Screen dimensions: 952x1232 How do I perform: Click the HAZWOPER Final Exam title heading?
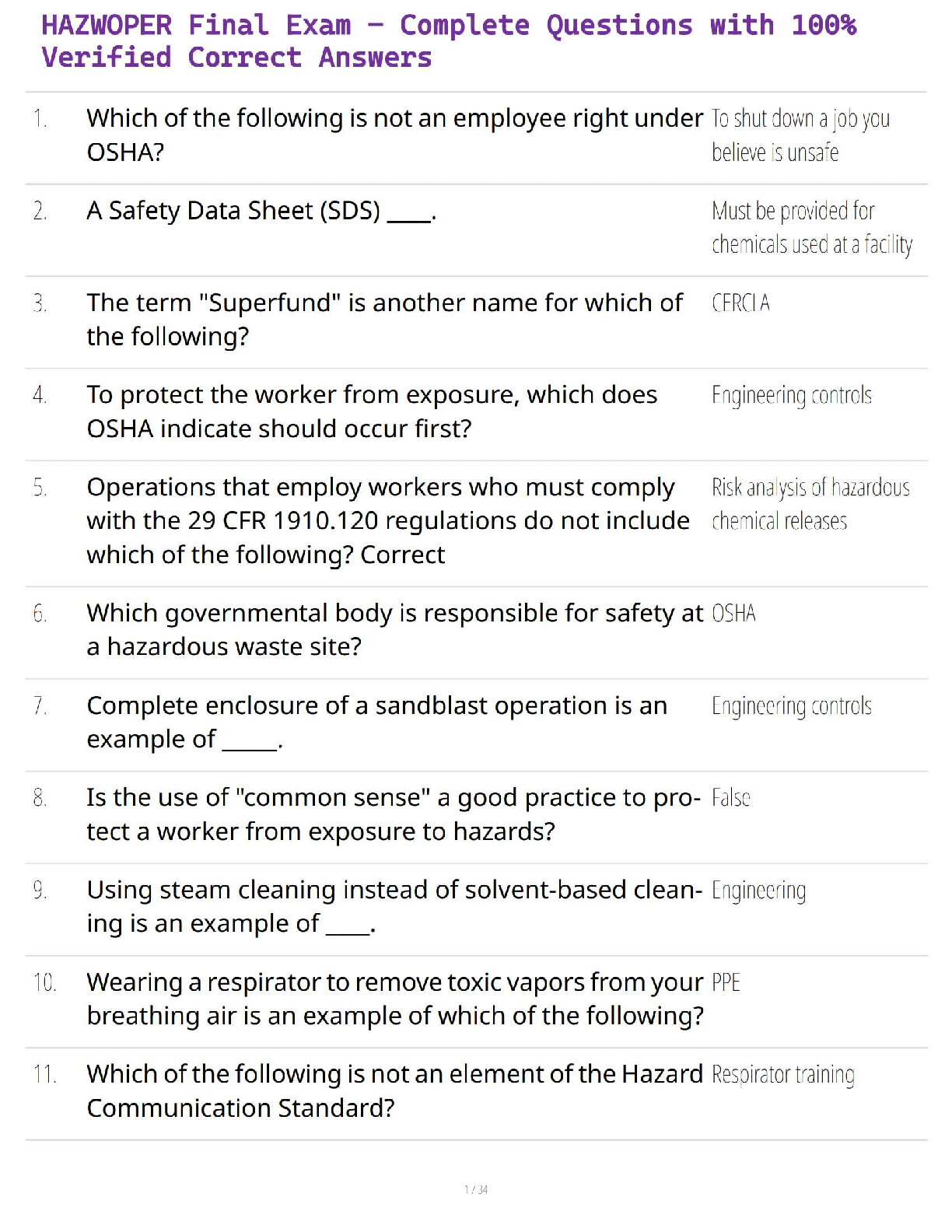[448, 41]
